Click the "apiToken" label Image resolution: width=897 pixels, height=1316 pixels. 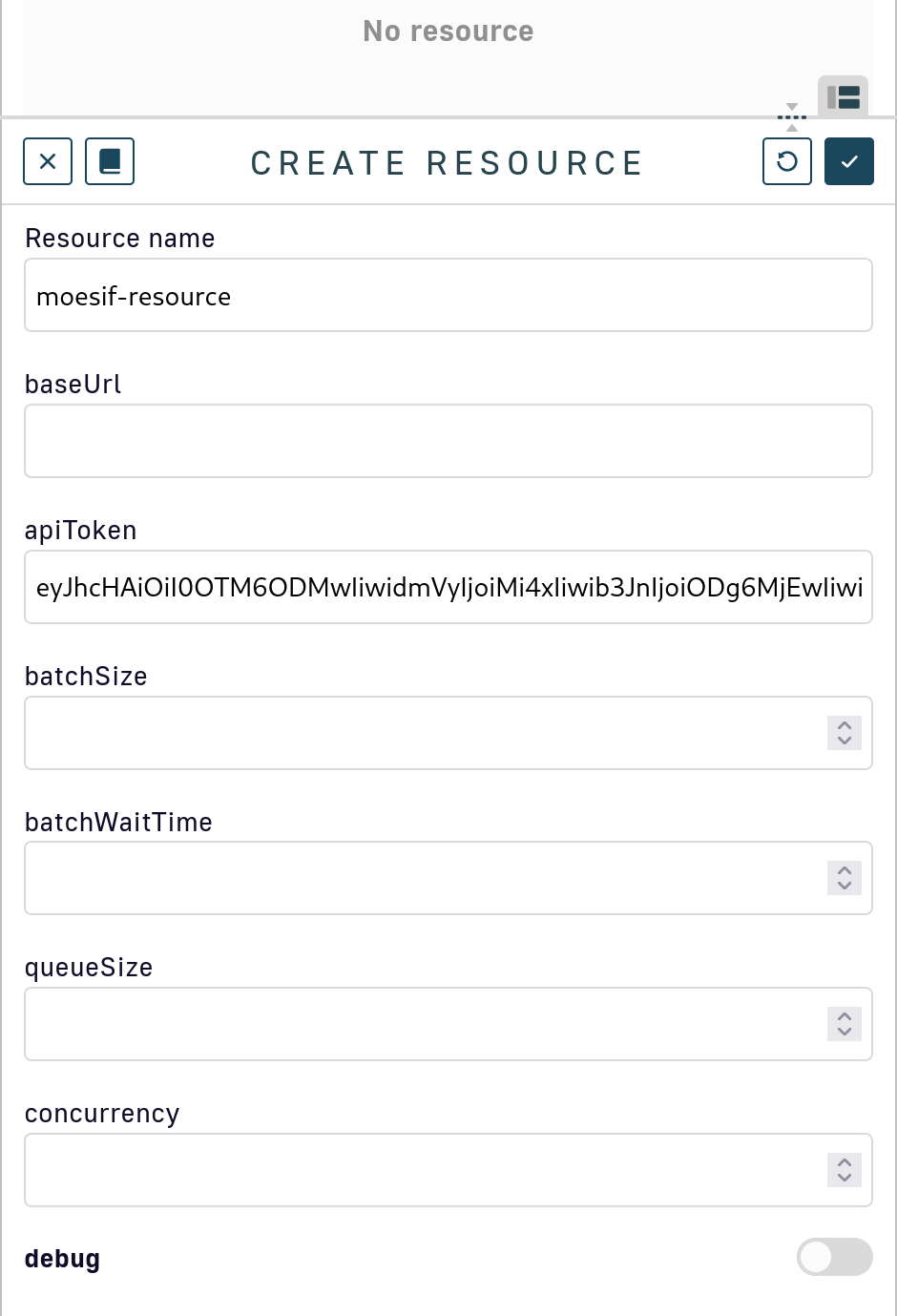point(81,531)
